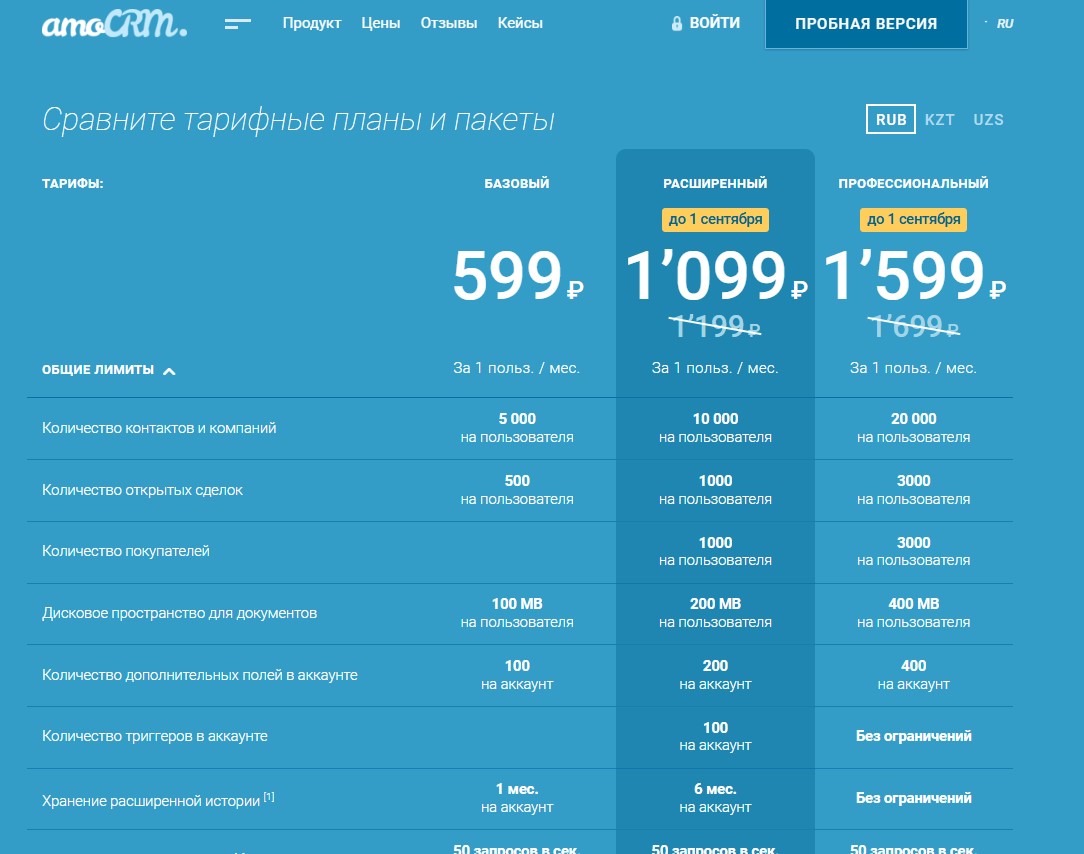The height and width of the screenshot is (854, 1084).
Task: Click the amoCRM logo
Action: [x=114, y=24]
